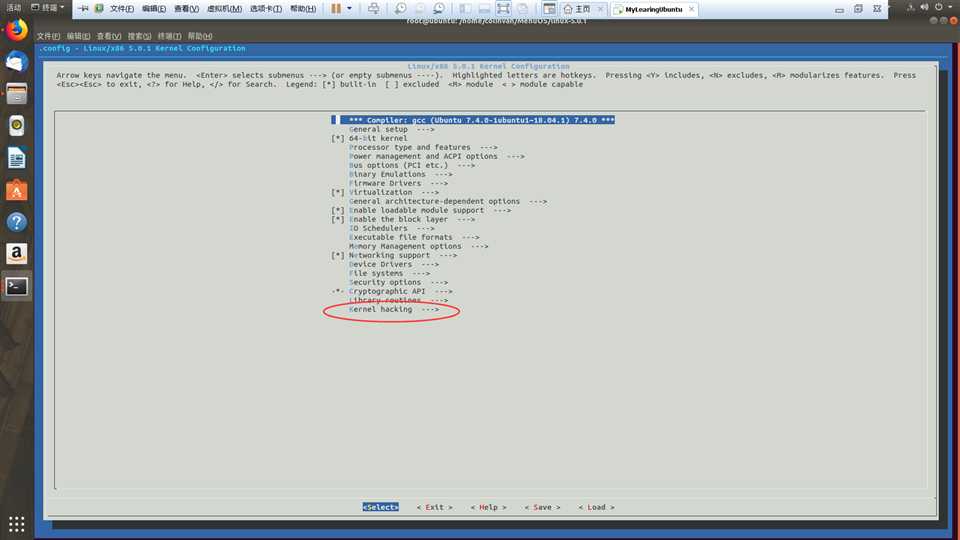Open Firefox from the Ubuntu dock

[x=17, y=30]
